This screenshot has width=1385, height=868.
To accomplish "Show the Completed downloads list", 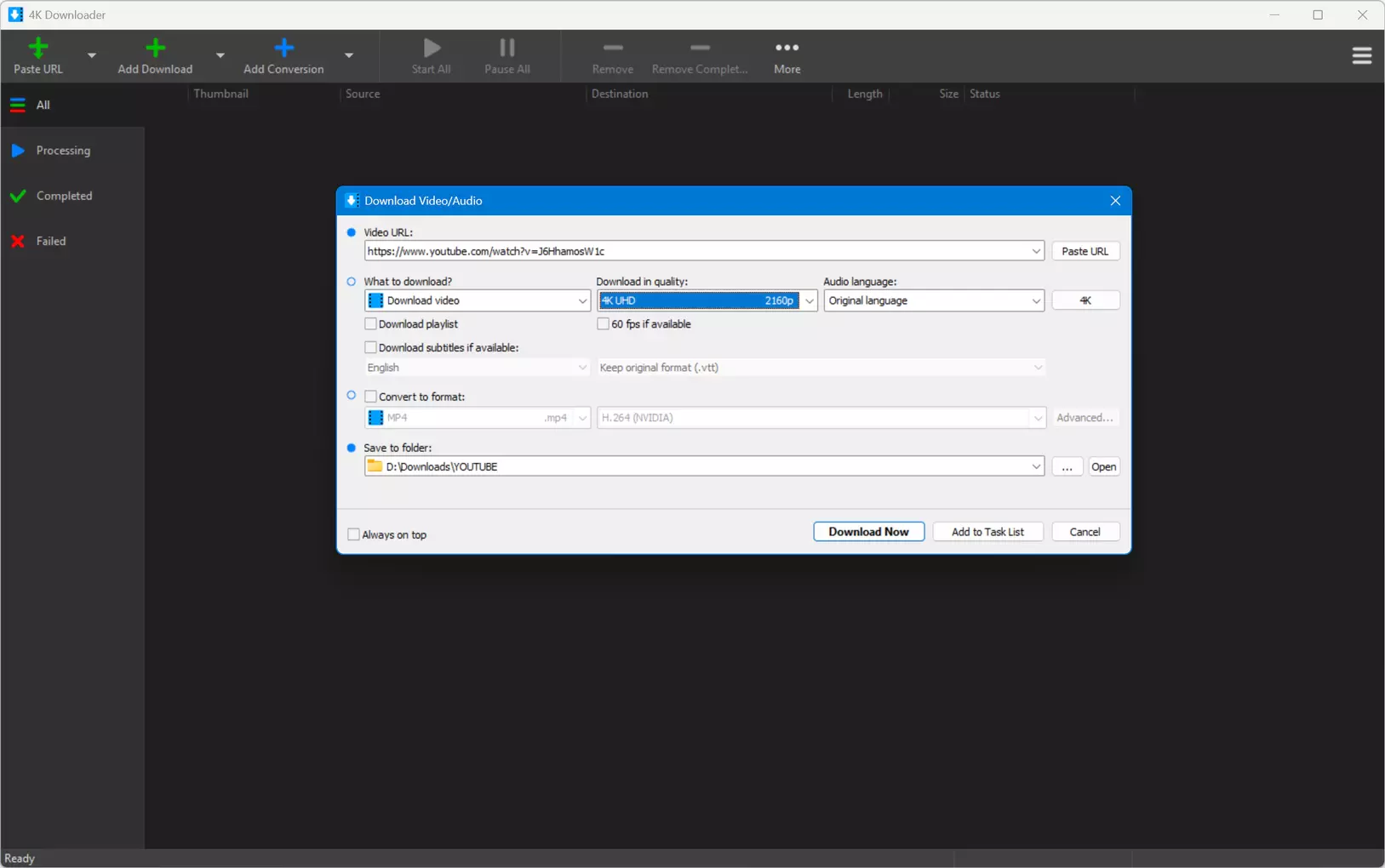I will pos(64,196).
